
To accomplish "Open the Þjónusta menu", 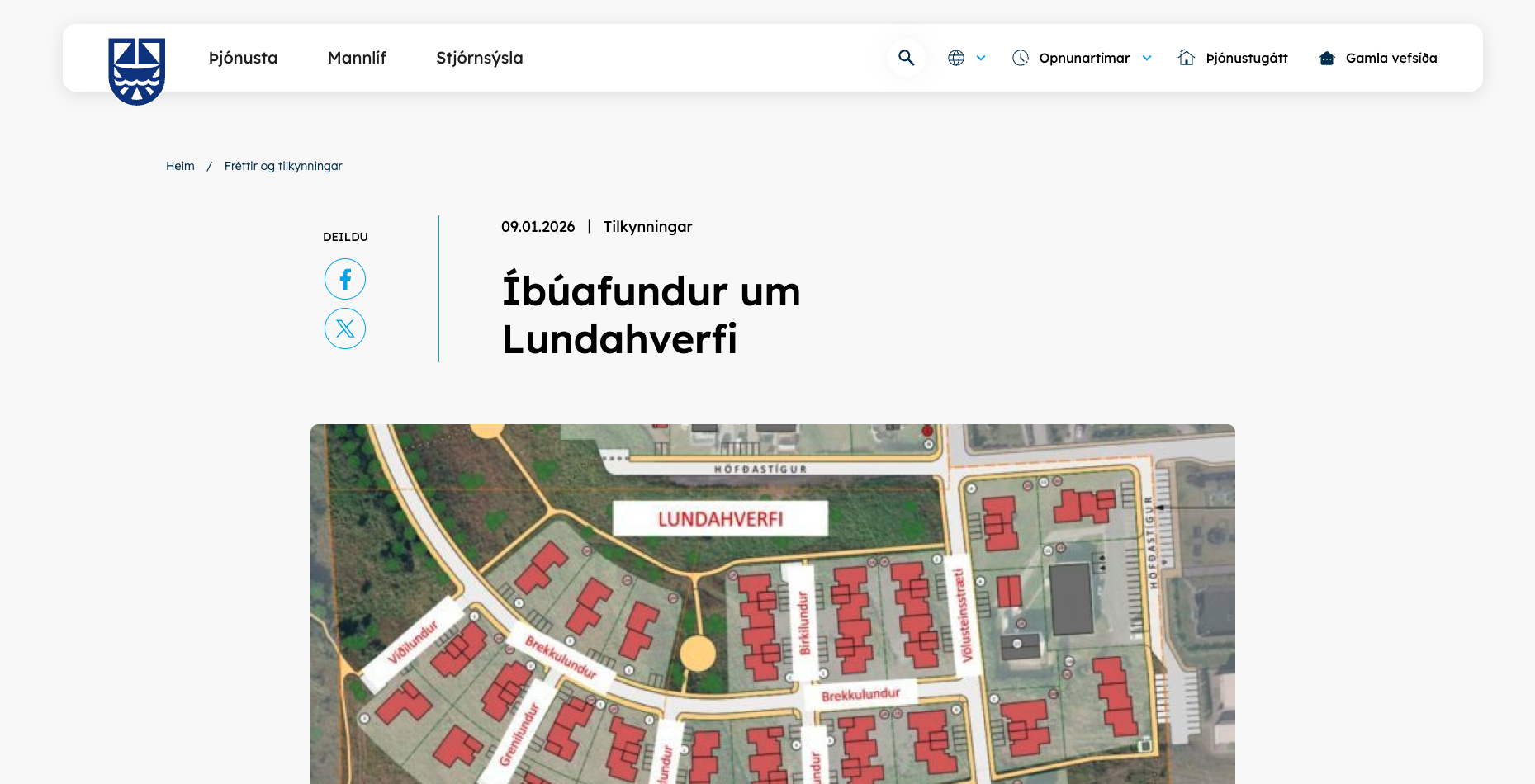I will (243, 58).
